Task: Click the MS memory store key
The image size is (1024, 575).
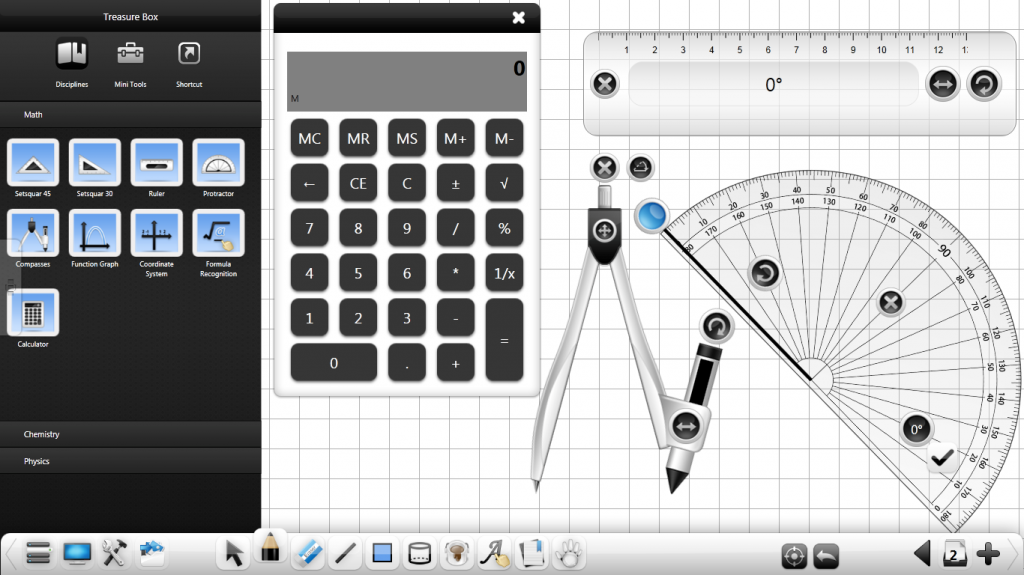Action: [x=407, y=138]
